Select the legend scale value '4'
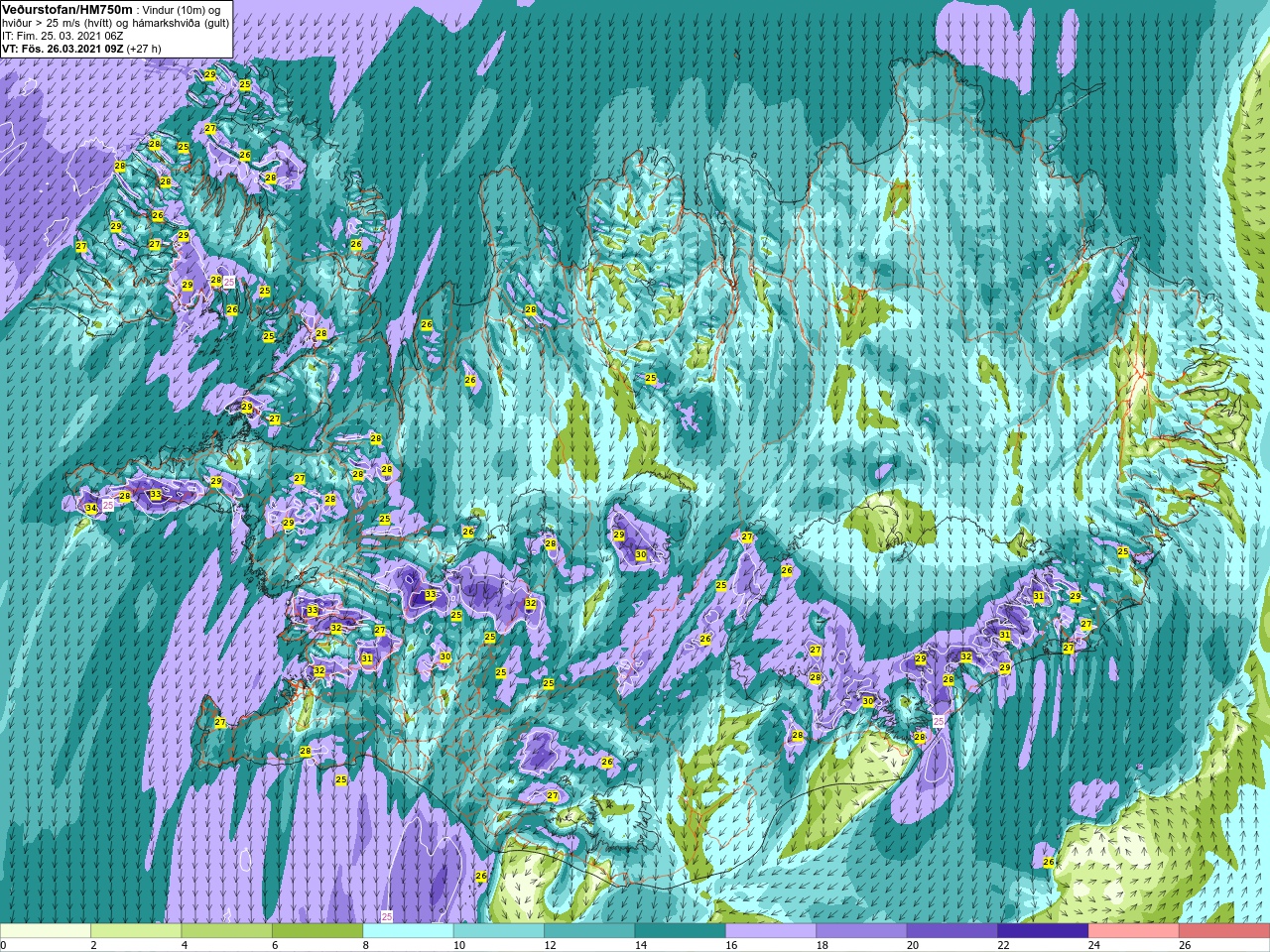Screen dimensions: 1270x952 pyautogui.click(x=185, y=945)
